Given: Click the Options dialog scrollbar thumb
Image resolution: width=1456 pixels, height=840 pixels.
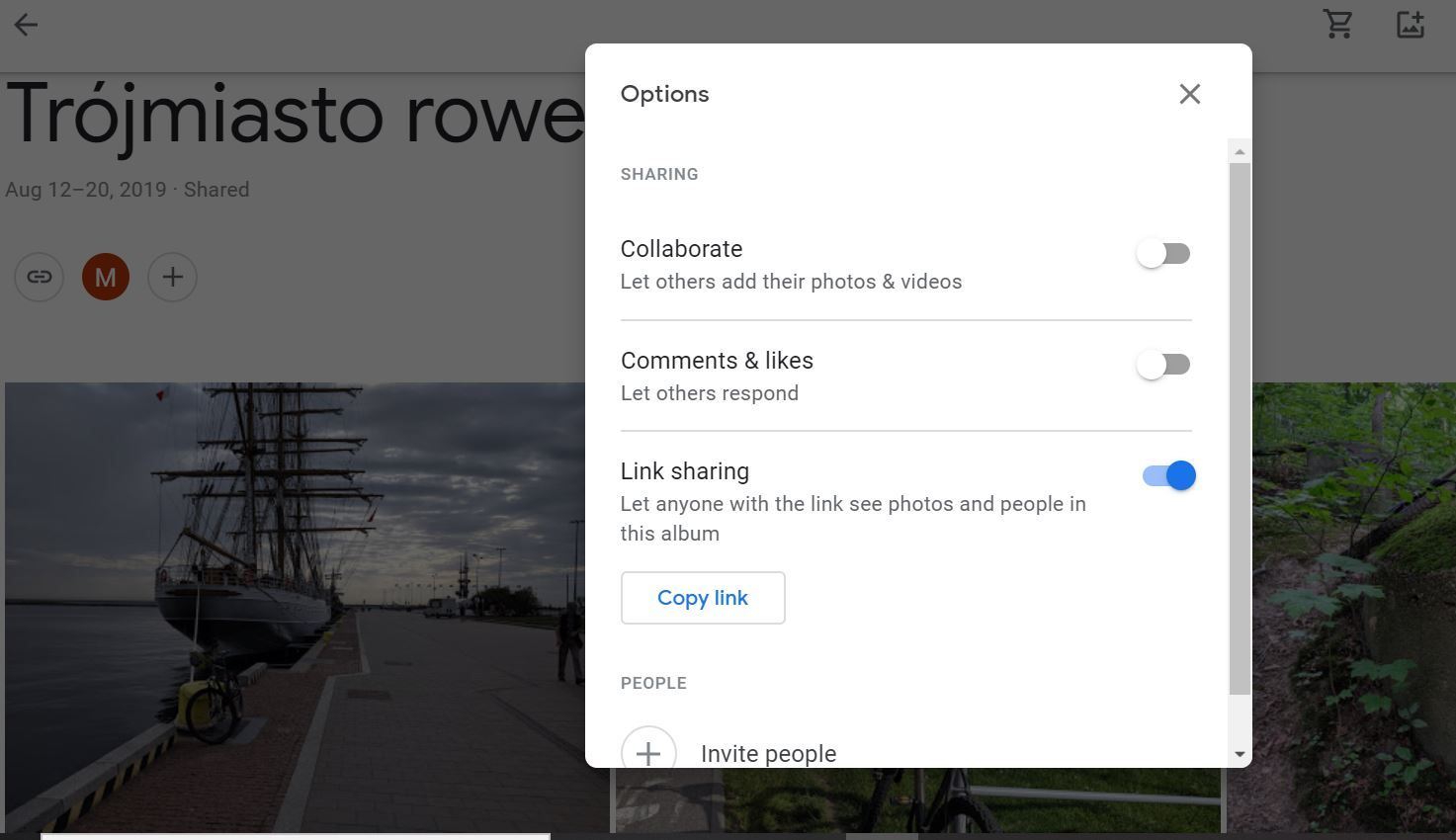Looking at the screenshot, I should point(1240,425).
